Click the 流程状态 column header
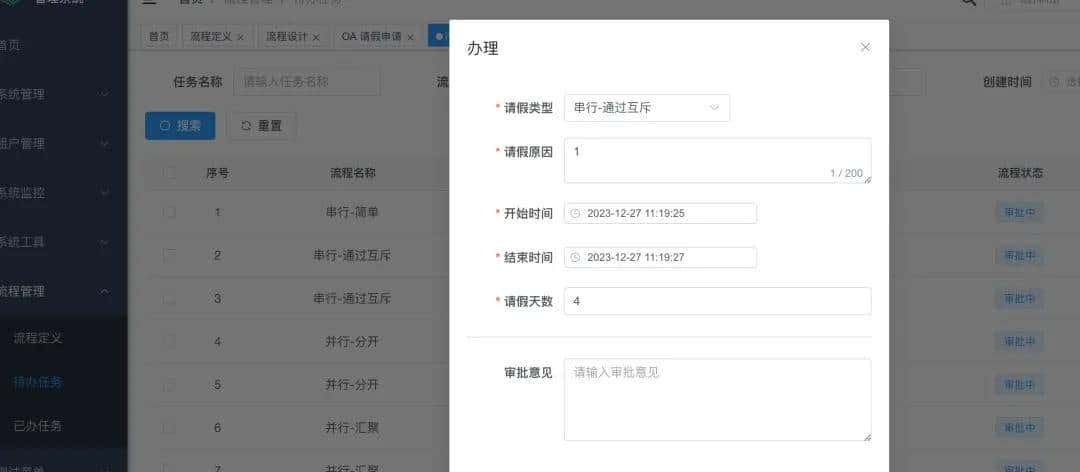Screen dimensions: 1080x472 click(1021, 173)
